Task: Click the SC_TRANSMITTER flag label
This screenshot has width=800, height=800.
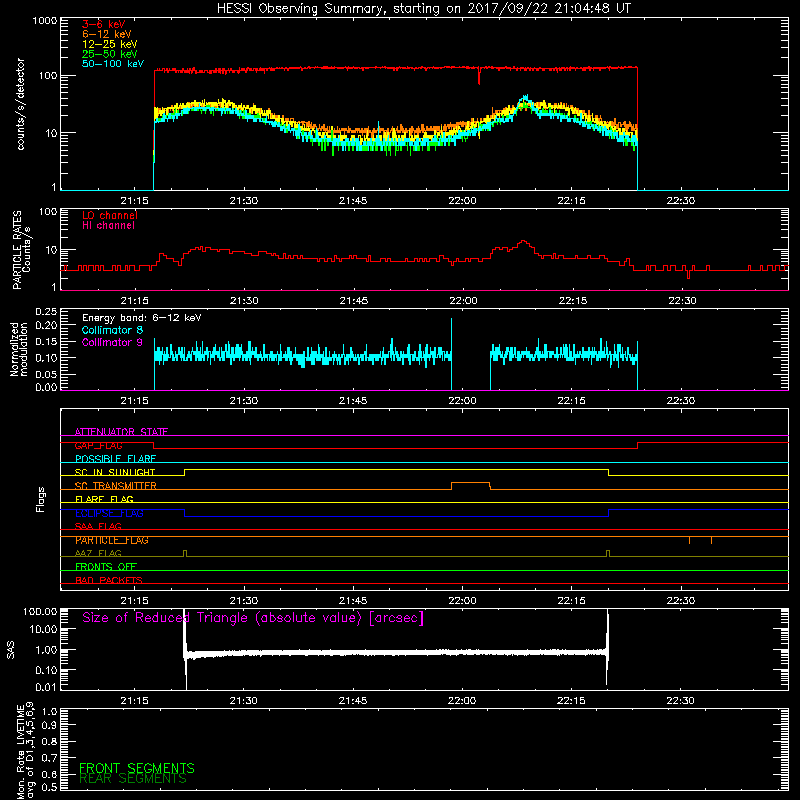Action: [x=116, y=486]
